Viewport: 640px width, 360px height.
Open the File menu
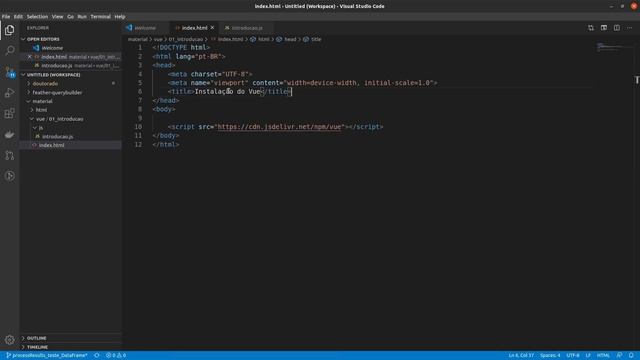[6, 17]
